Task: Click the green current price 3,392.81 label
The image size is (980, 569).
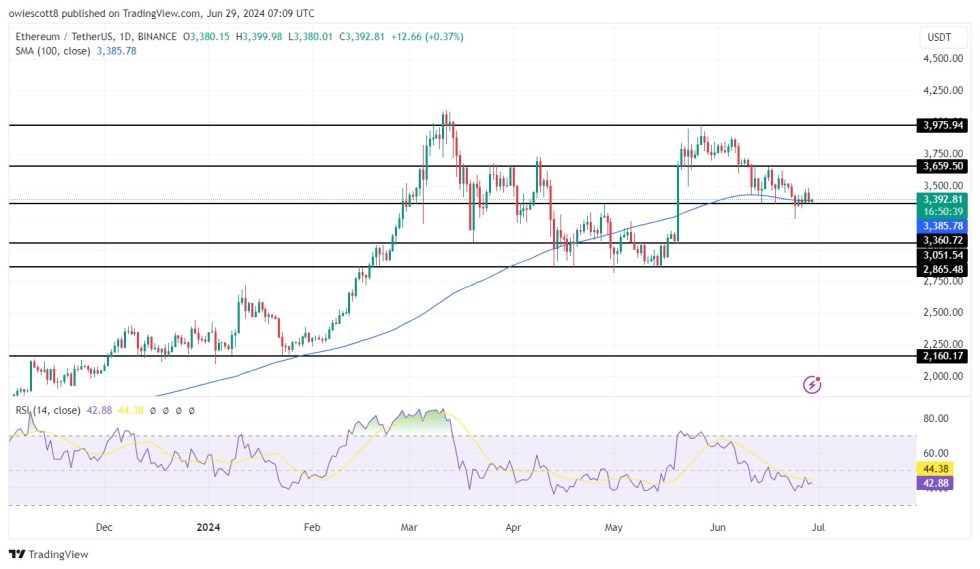Action: click(x=940, y=199)
